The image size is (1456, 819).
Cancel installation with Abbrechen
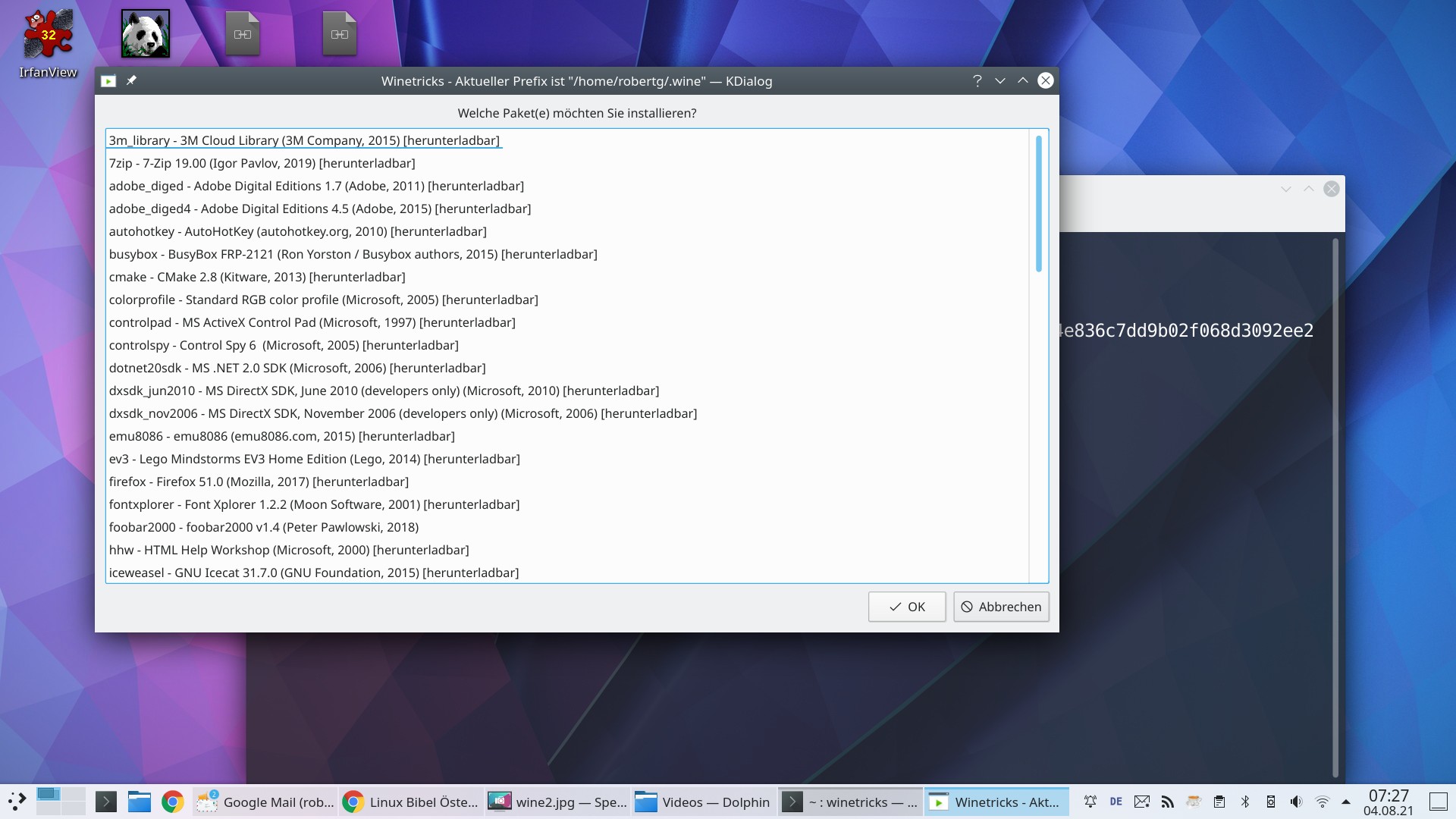pyautogui.click(x=1001, y=607)
